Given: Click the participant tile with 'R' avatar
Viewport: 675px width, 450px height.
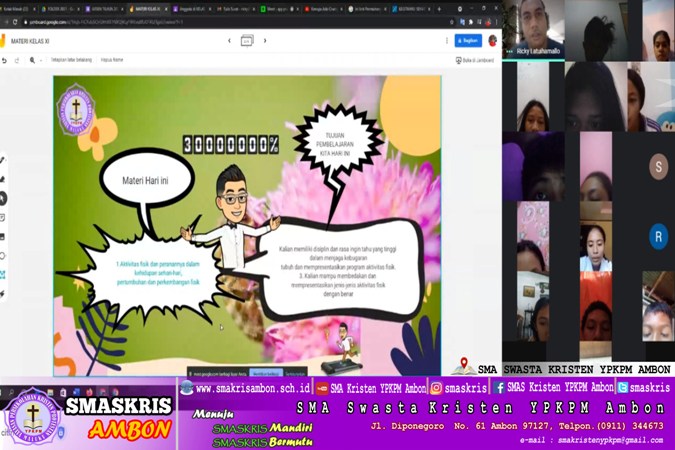Looking at the screenshot, I should click(658, 236).
